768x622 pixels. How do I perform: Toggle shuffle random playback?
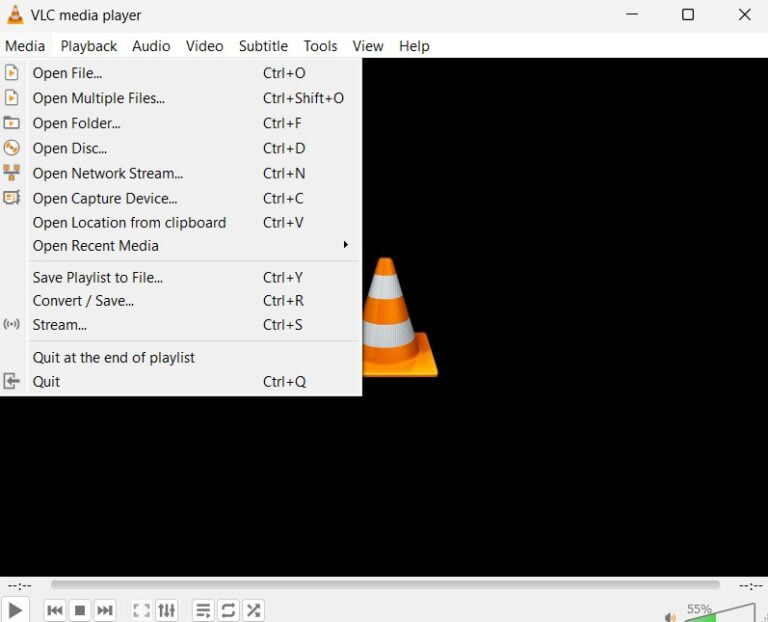253,610
